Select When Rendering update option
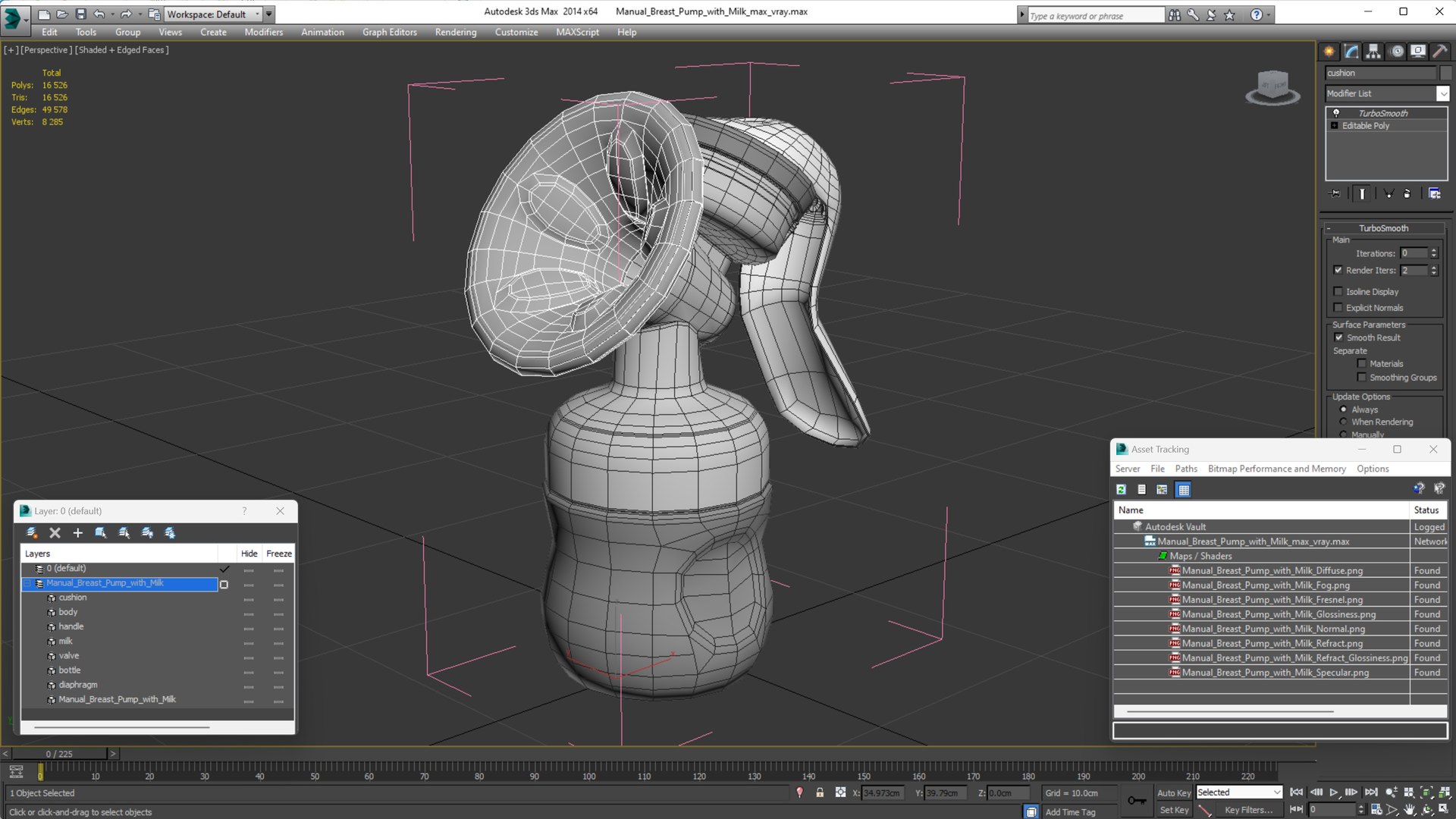 click(x=1344, y=422)
